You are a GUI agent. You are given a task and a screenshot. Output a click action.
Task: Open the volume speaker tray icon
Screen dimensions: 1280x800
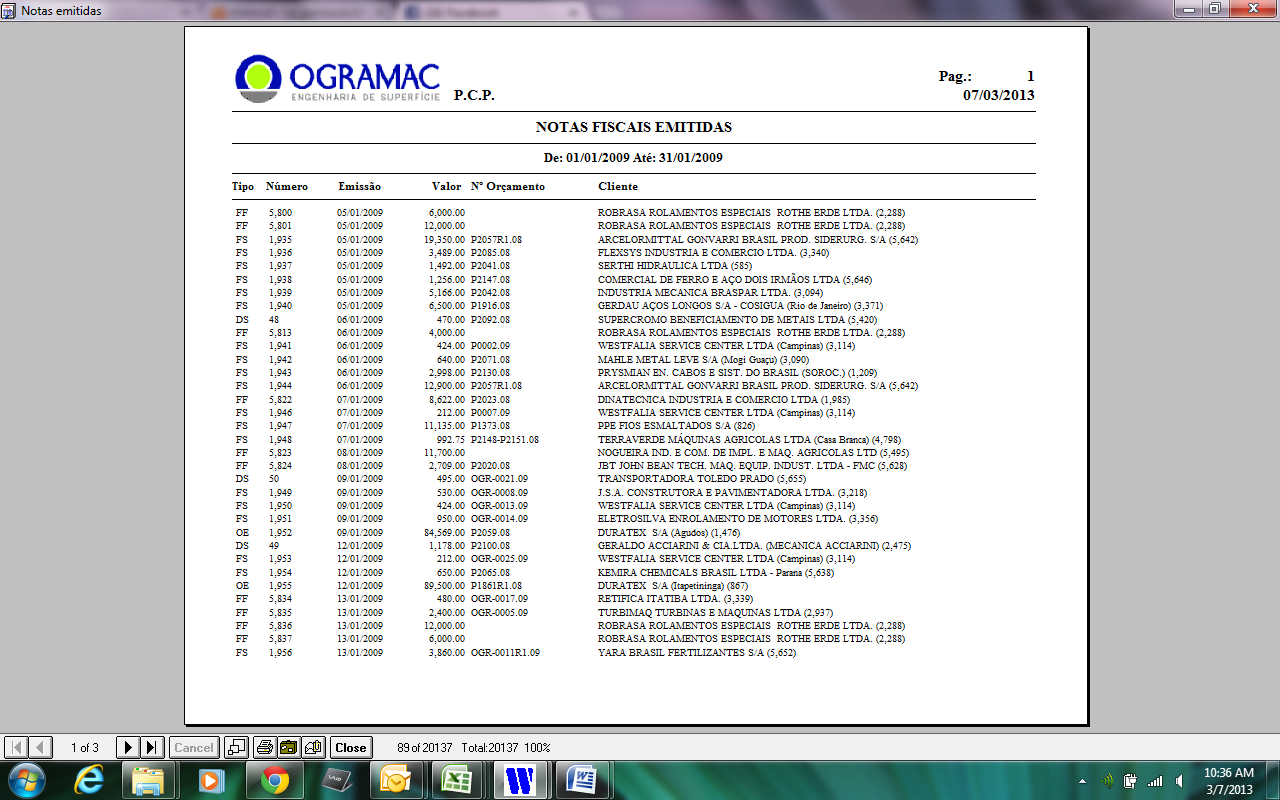[1180, 780]
